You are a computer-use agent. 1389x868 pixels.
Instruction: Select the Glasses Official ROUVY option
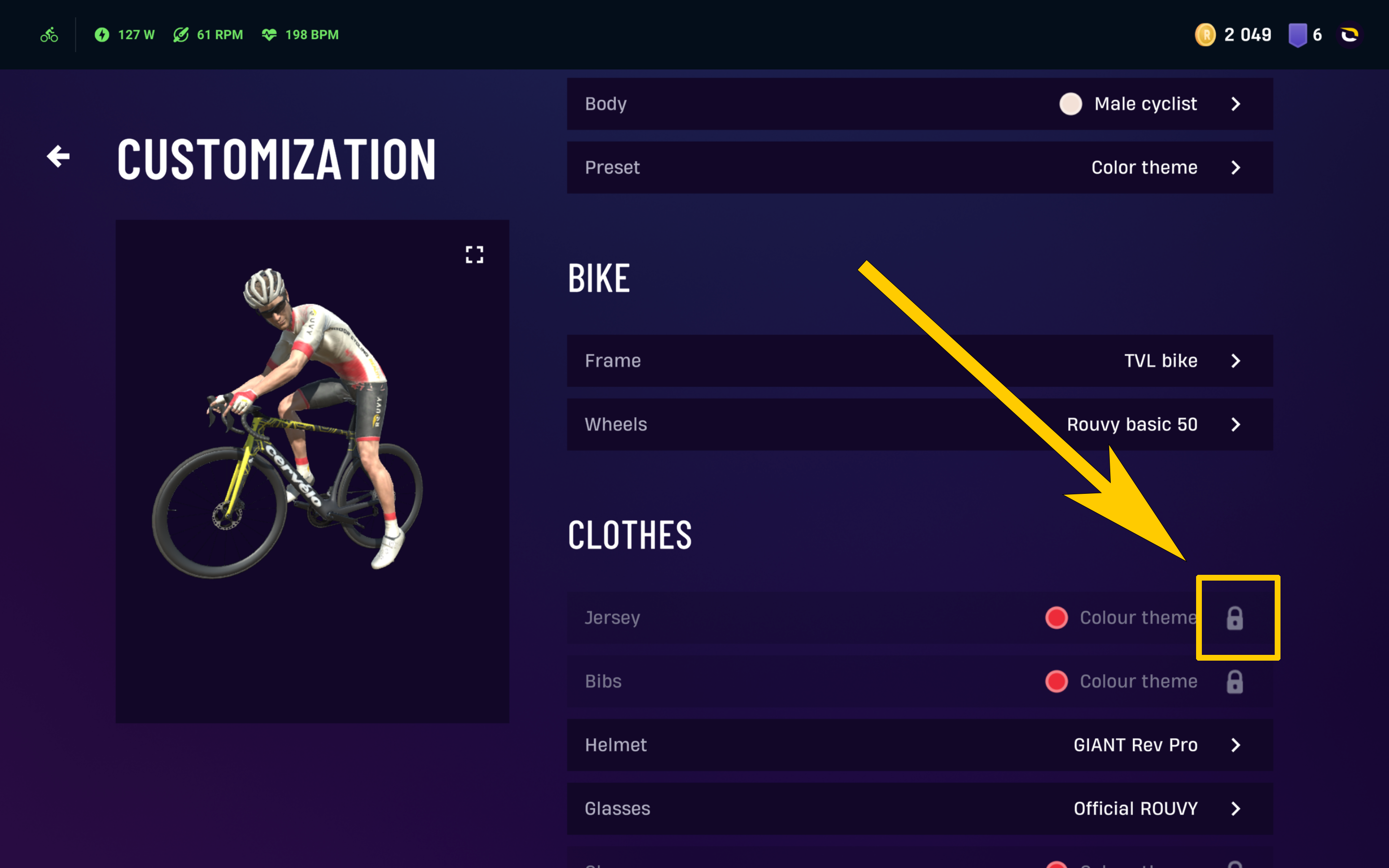pos(920,809)
